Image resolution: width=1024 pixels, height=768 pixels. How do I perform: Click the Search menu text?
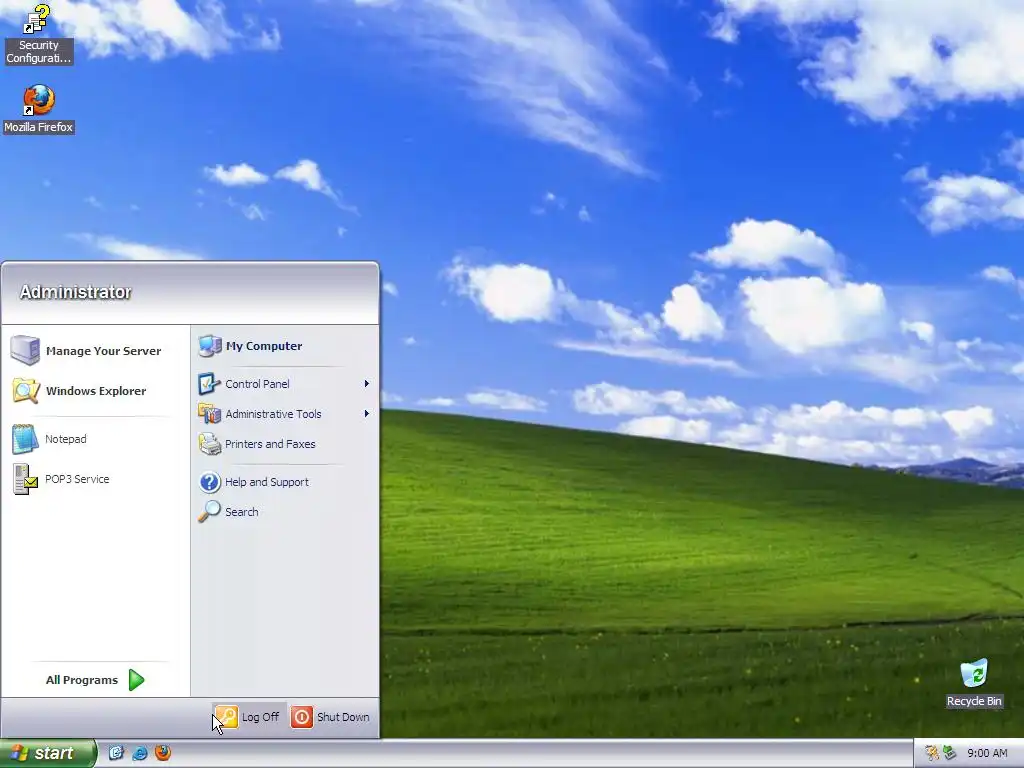point(242,512)
